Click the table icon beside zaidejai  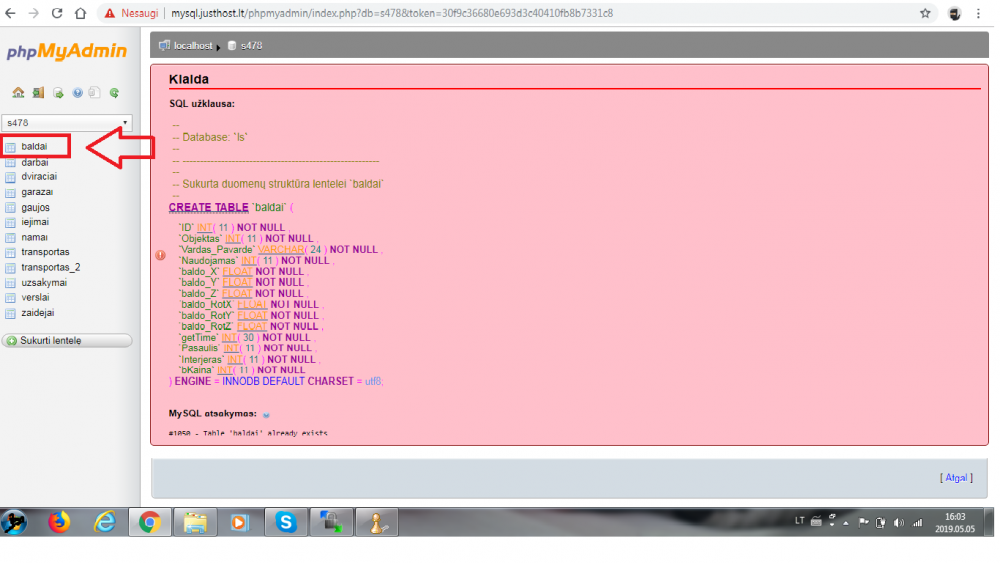point(10,313)
